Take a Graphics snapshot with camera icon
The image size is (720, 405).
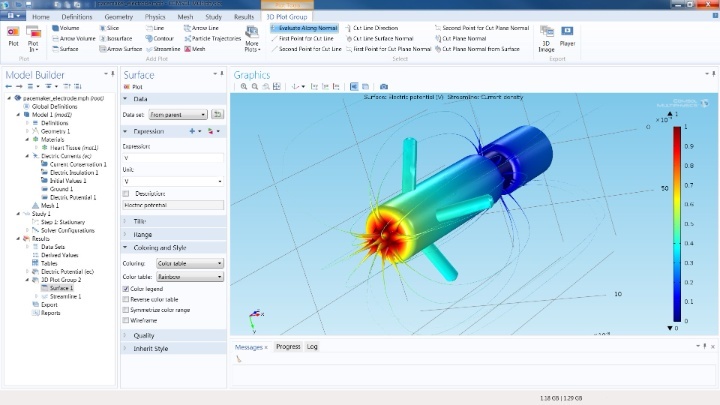[x=384, y=86]
